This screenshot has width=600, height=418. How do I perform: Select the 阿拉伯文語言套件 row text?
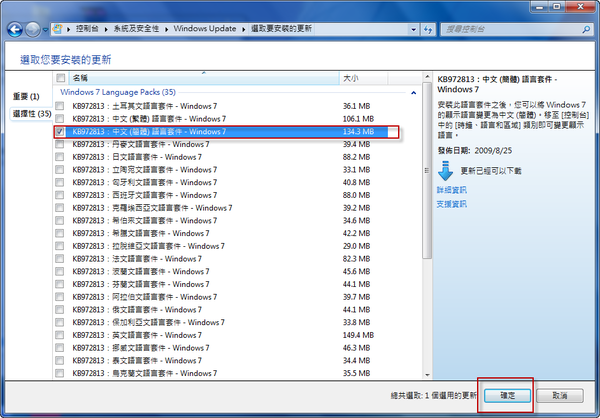coord(145,297)
